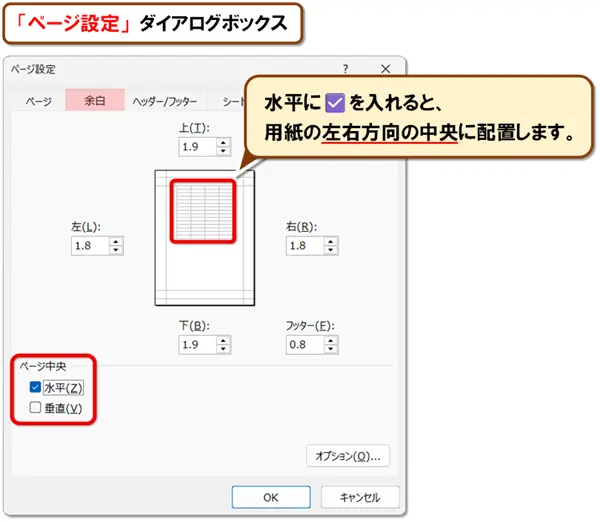Click the 左(L) margin input field
This screenshot has height=522, width=600.
coord(91,246)
